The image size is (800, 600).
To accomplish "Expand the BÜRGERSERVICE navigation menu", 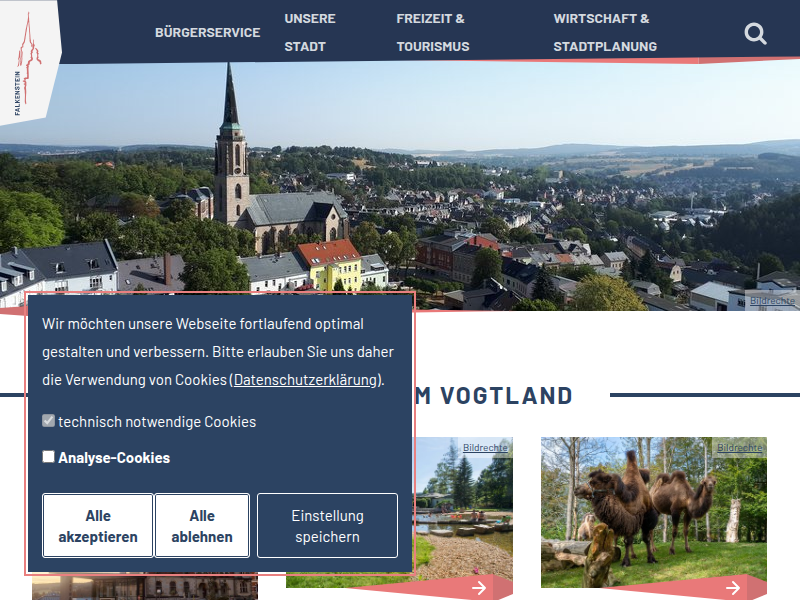I will pyautogui.click(x=209, y=32).
